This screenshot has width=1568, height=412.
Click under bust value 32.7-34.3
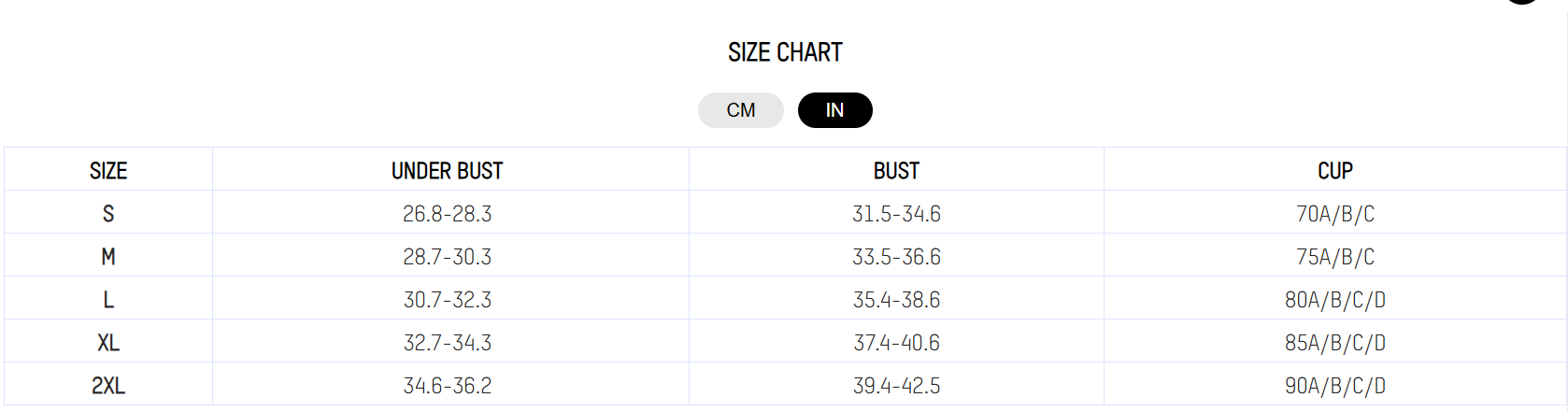pos(447,343)
